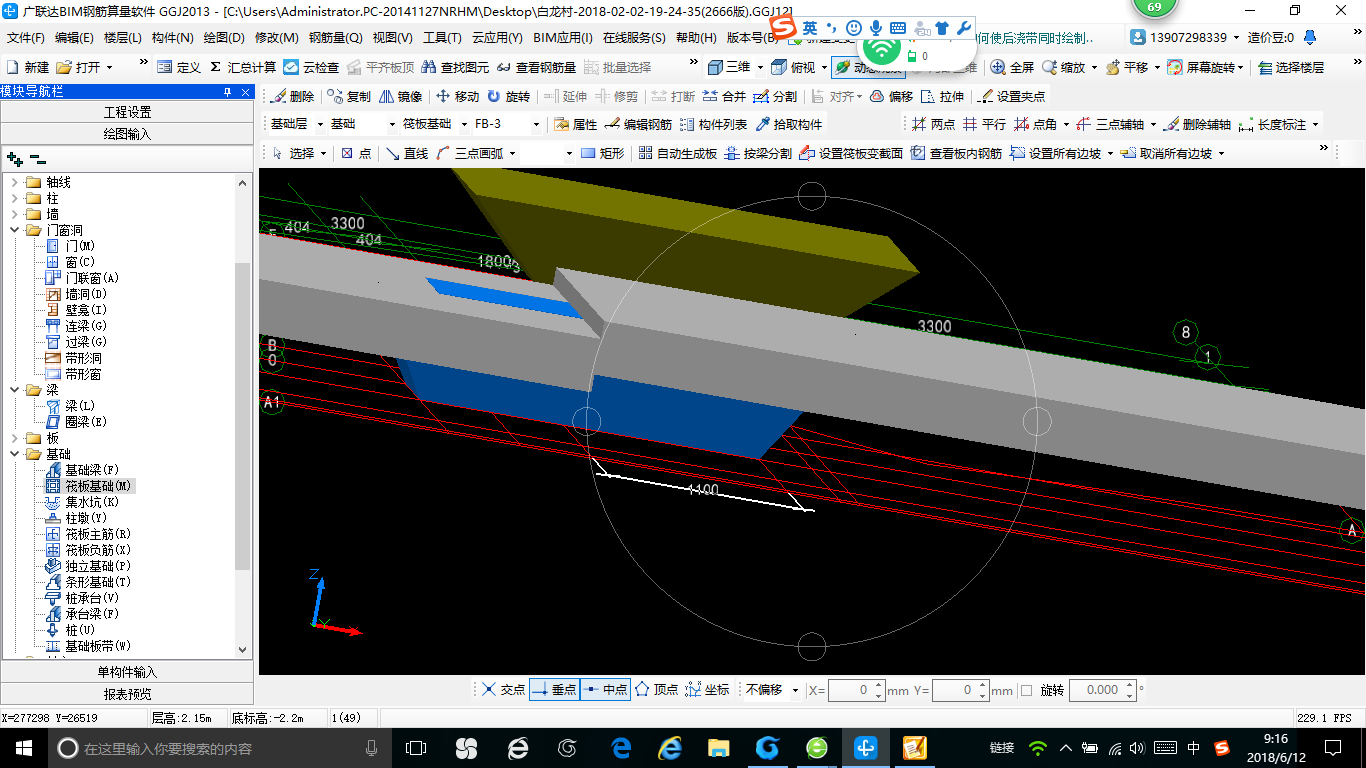Click 自动生成板 auto generate slab
This screenshot has height=768, width=1366.
coord(677,153)
